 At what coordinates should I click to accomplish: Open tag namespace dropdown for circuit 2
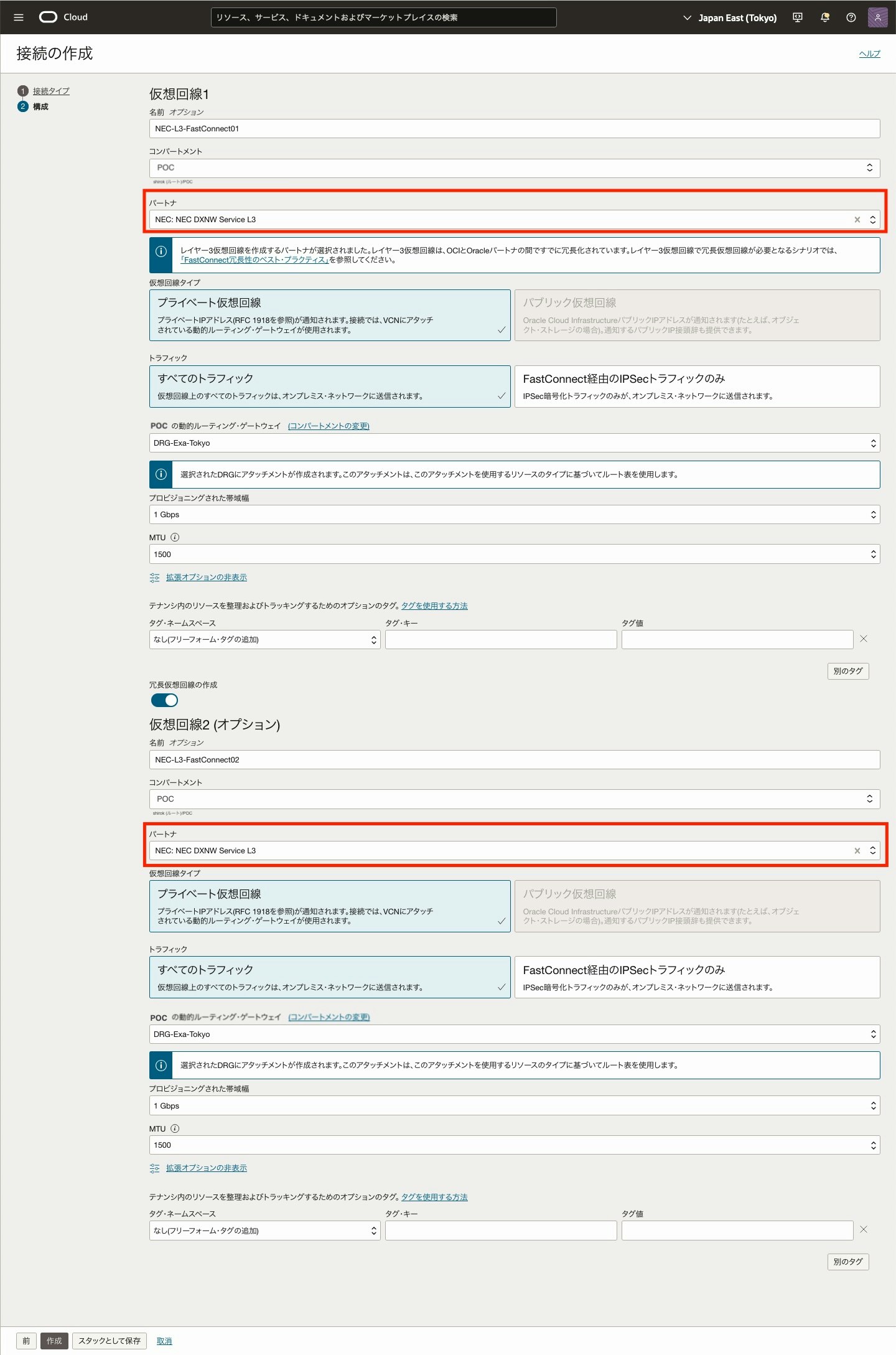click(265, 1231)
